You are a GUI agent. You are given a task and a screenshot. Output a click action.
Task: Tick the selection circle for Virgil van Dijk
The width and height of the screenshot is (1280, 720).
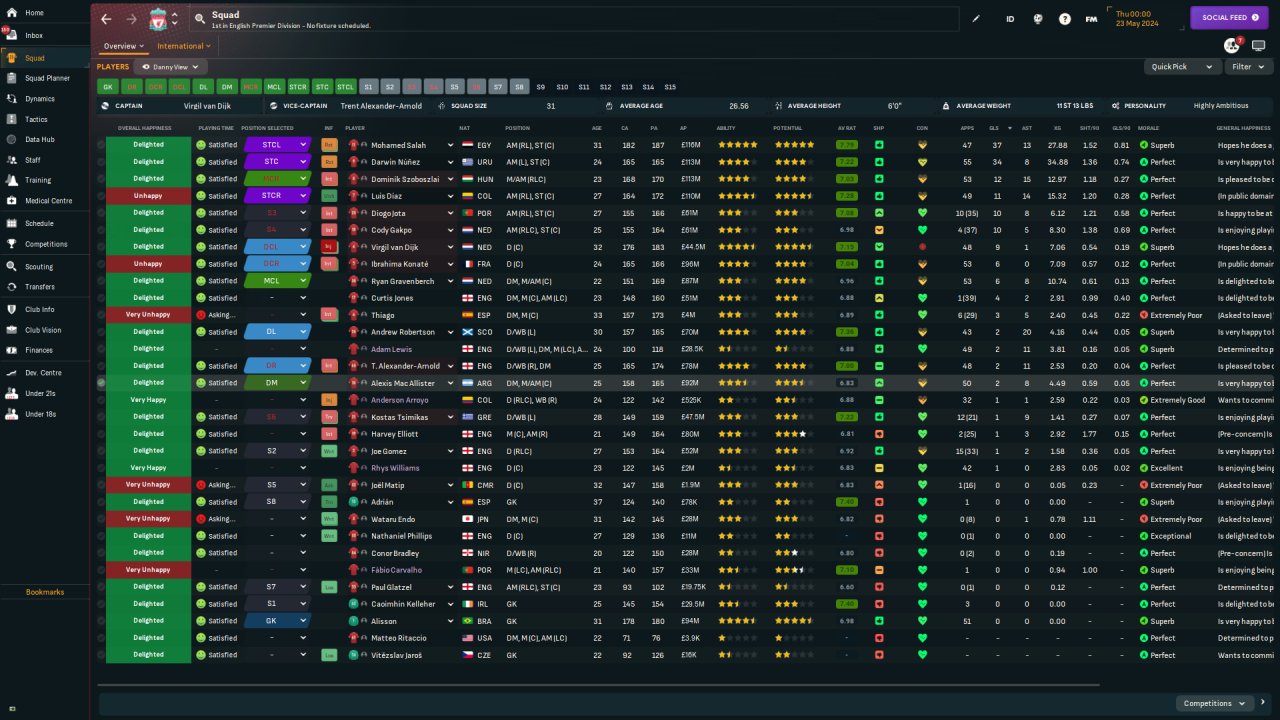[101, 247]
